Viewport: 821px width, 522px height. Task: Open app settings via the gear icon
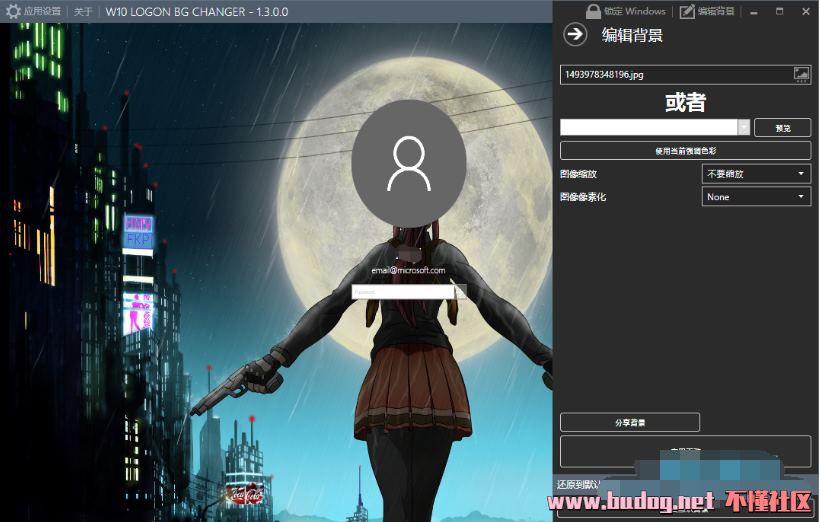[13, 11]
